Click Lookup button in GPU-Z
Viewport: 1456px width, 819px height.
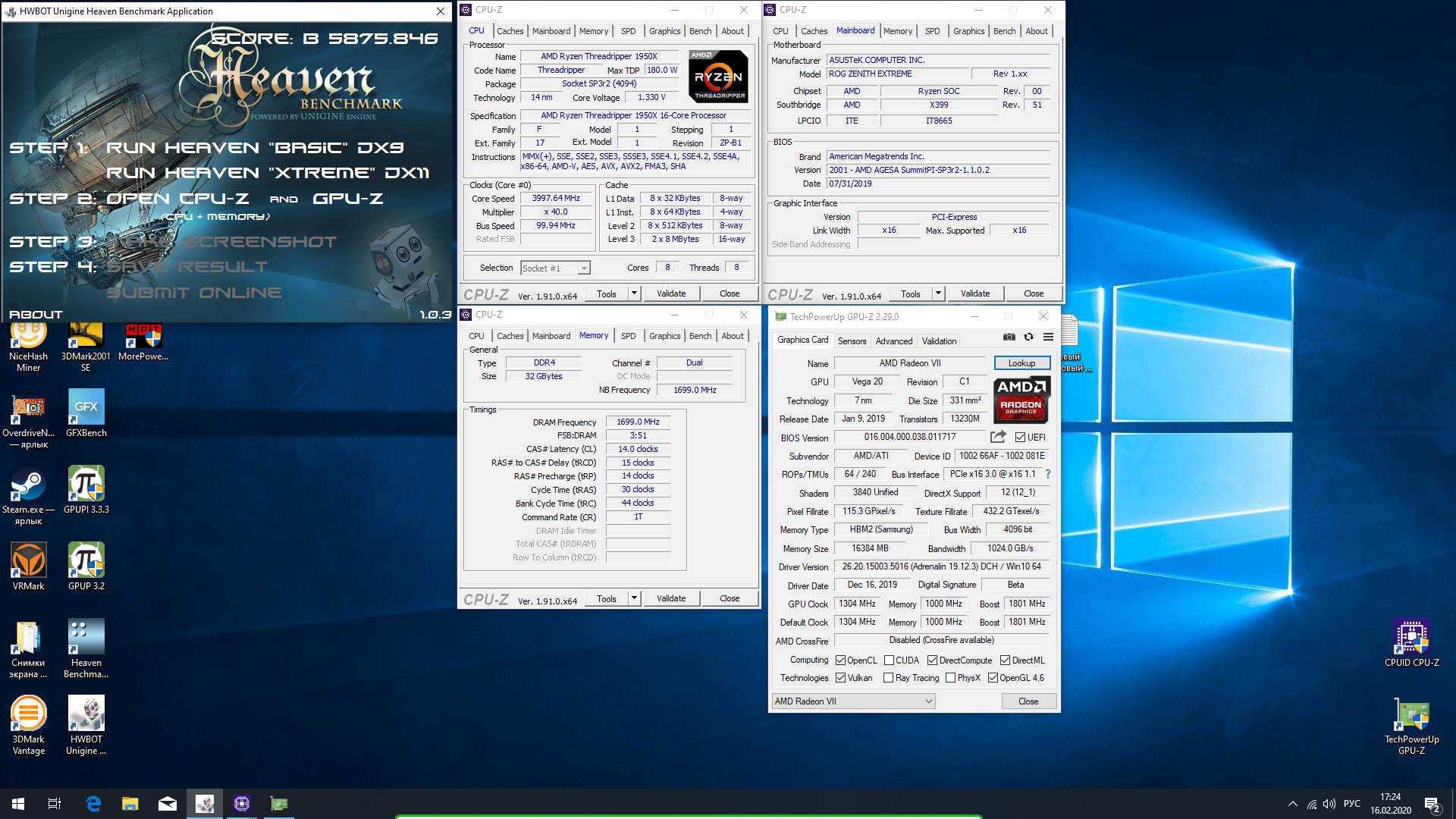click(1021, 363)
